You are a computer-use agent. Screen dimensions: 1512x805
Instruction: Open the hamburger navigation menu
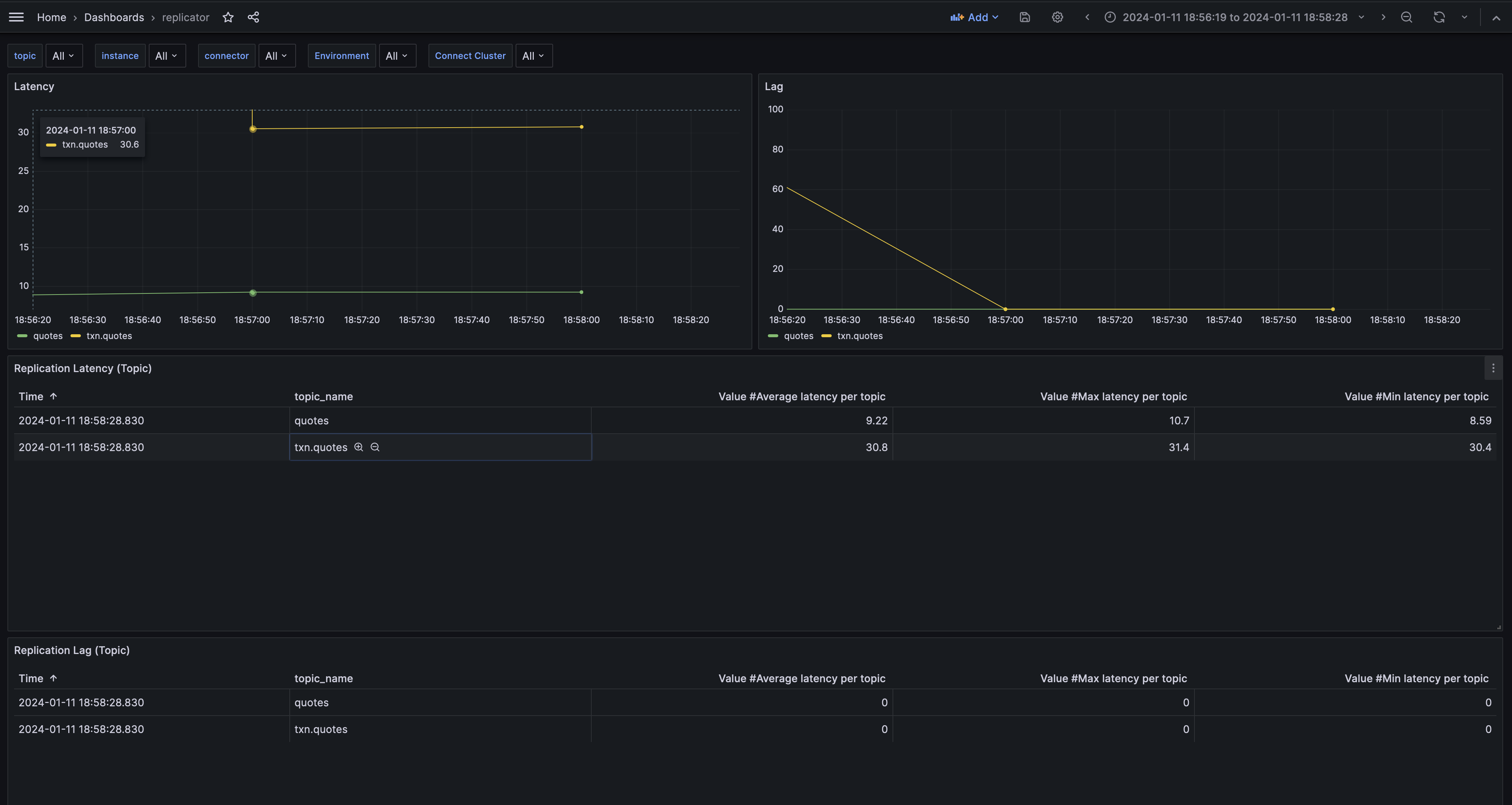[16, 17]
